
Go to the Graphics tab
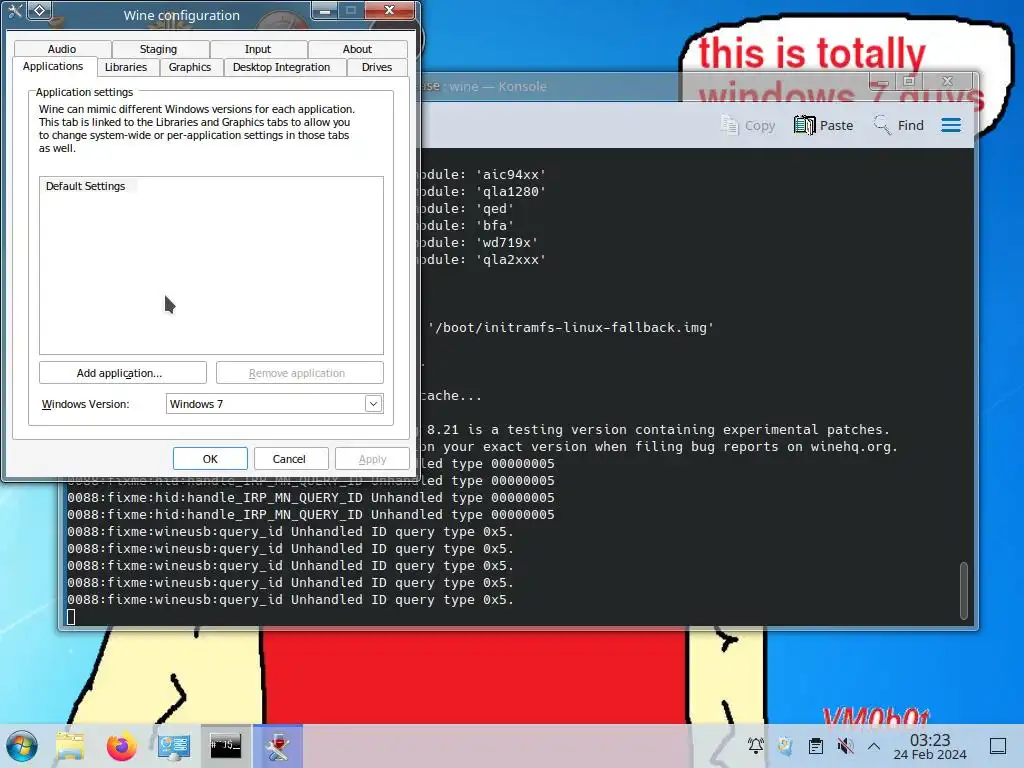point(189,67)
